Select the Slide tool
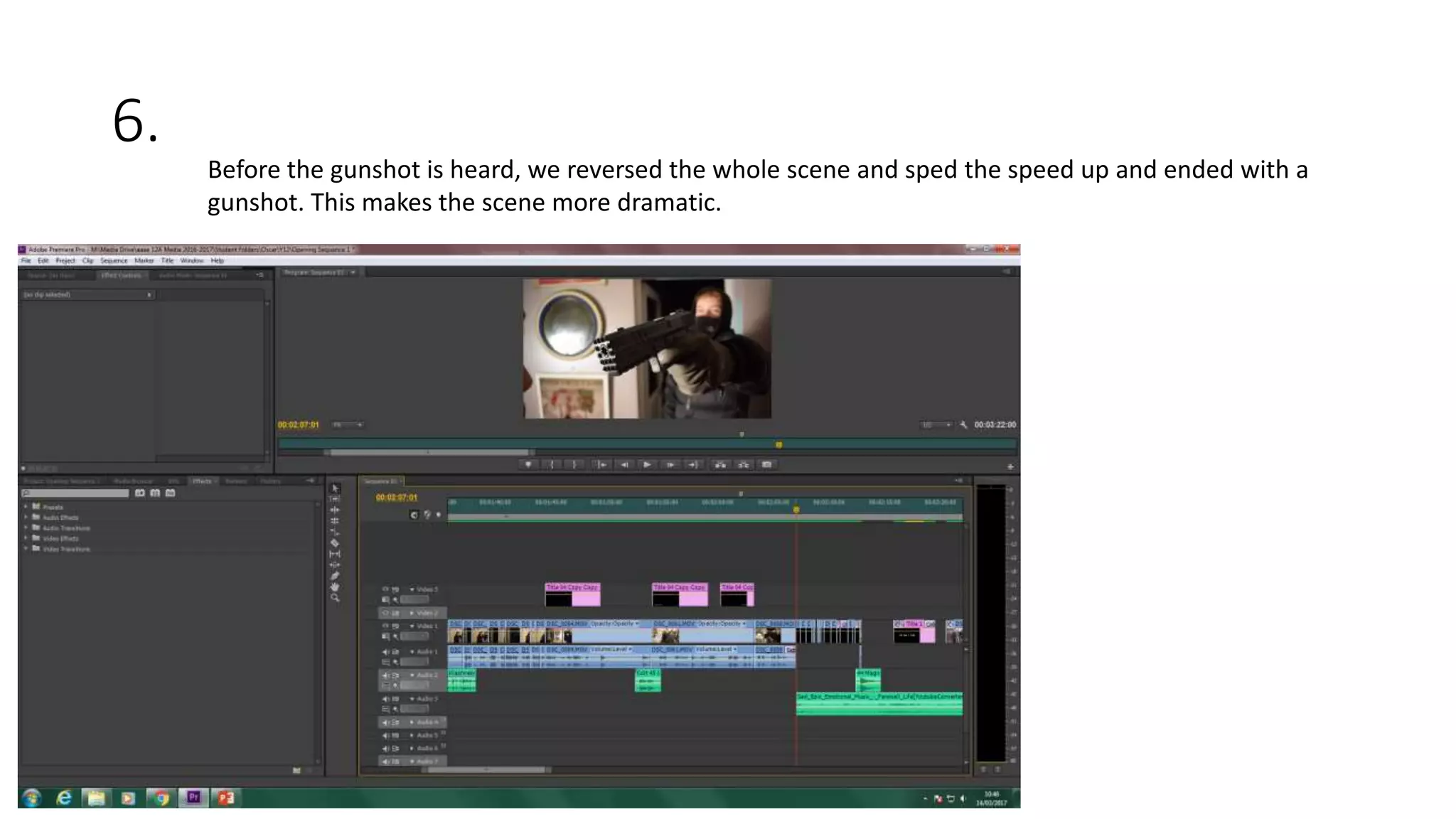1456x819 pixels. 336,564
